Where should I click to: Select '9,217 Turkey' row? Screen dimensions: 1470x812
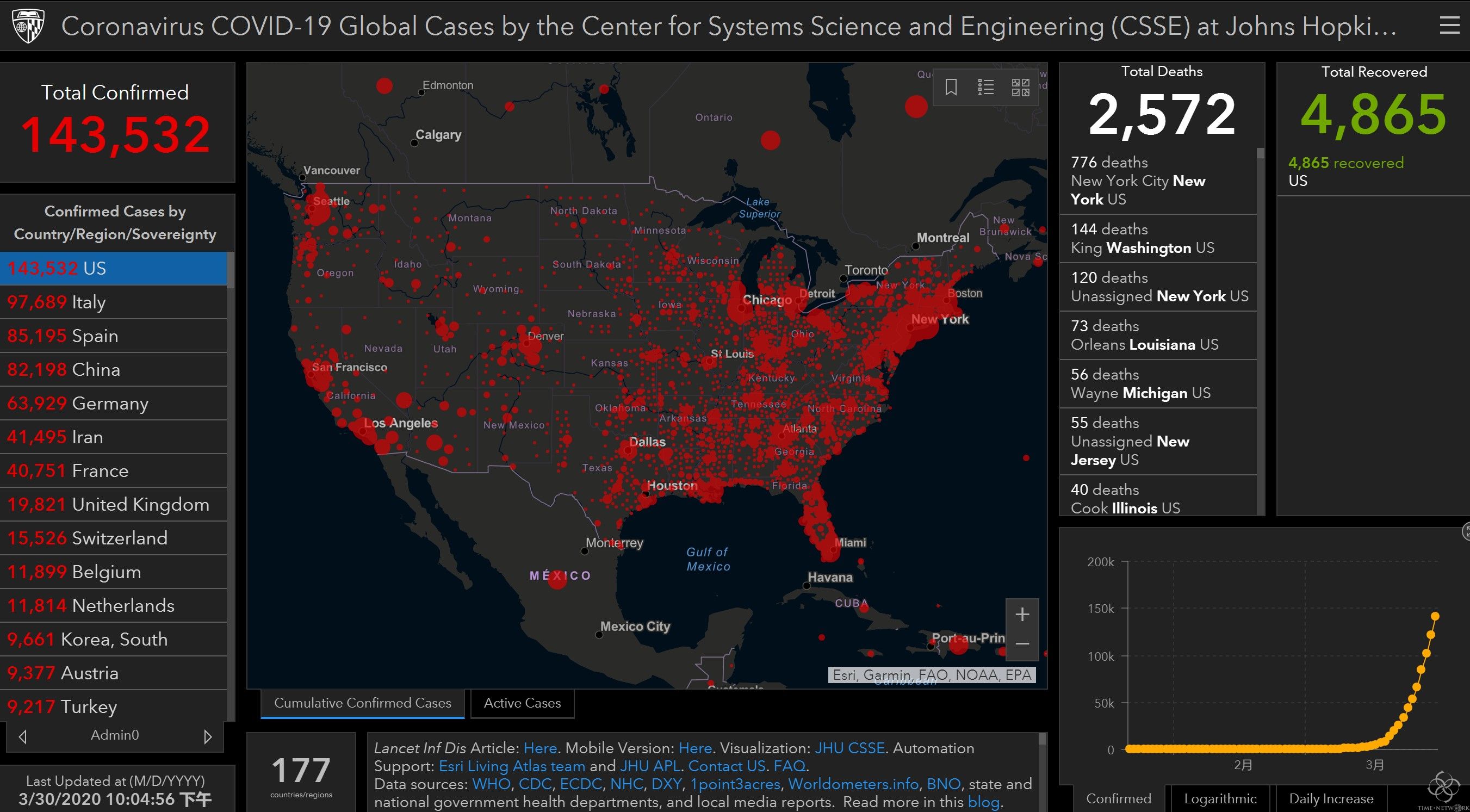(x=114, y=706)
